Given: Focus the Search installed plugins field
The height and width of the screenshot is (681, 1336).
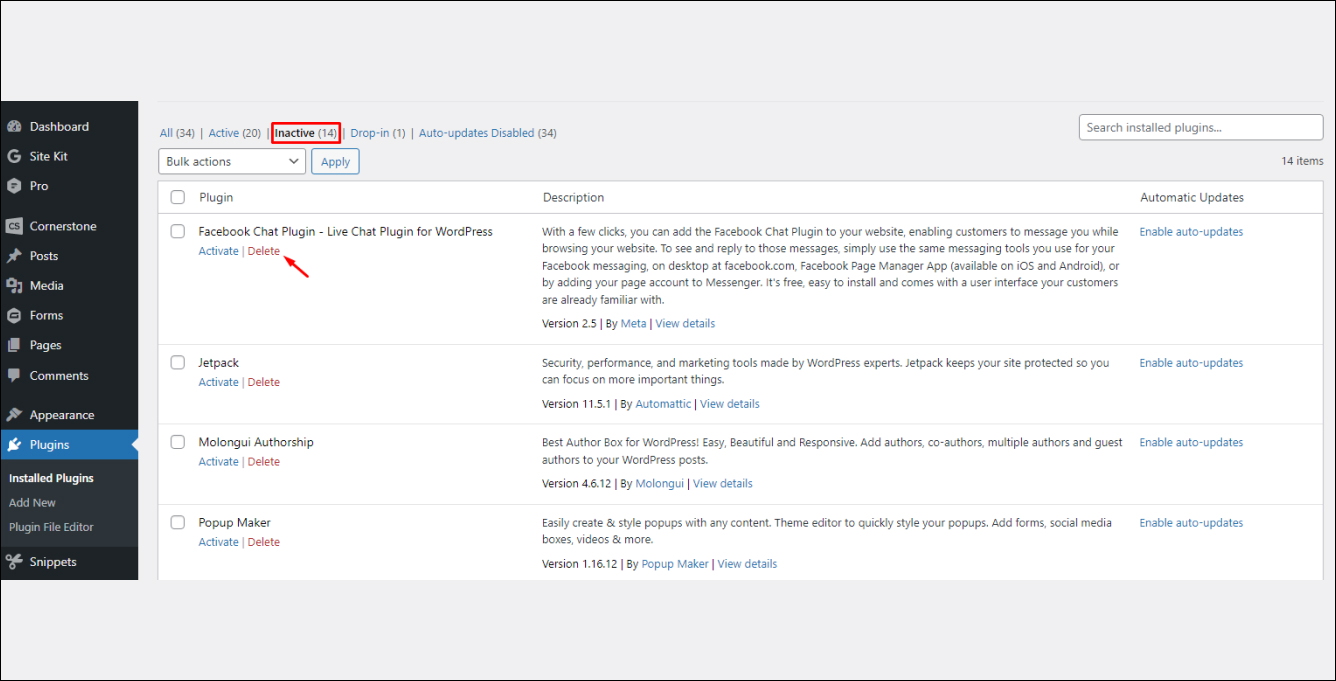Looking at the screenshot, I should pos(1201,127).
